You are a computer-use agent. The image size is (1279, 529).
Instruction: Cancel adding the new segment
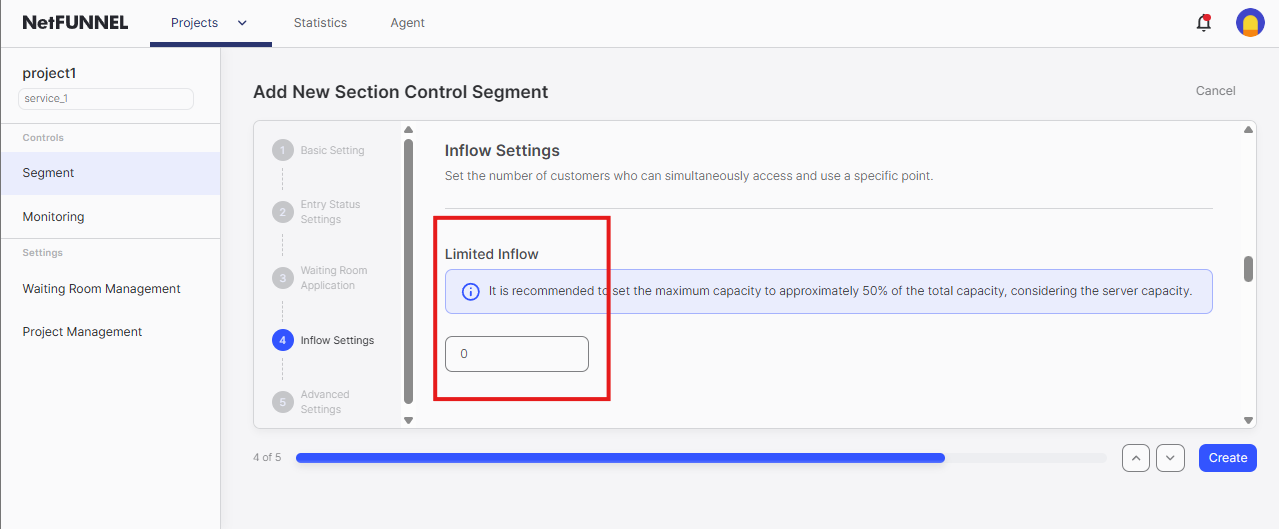pyautogui.click(x=1215, y=91)
